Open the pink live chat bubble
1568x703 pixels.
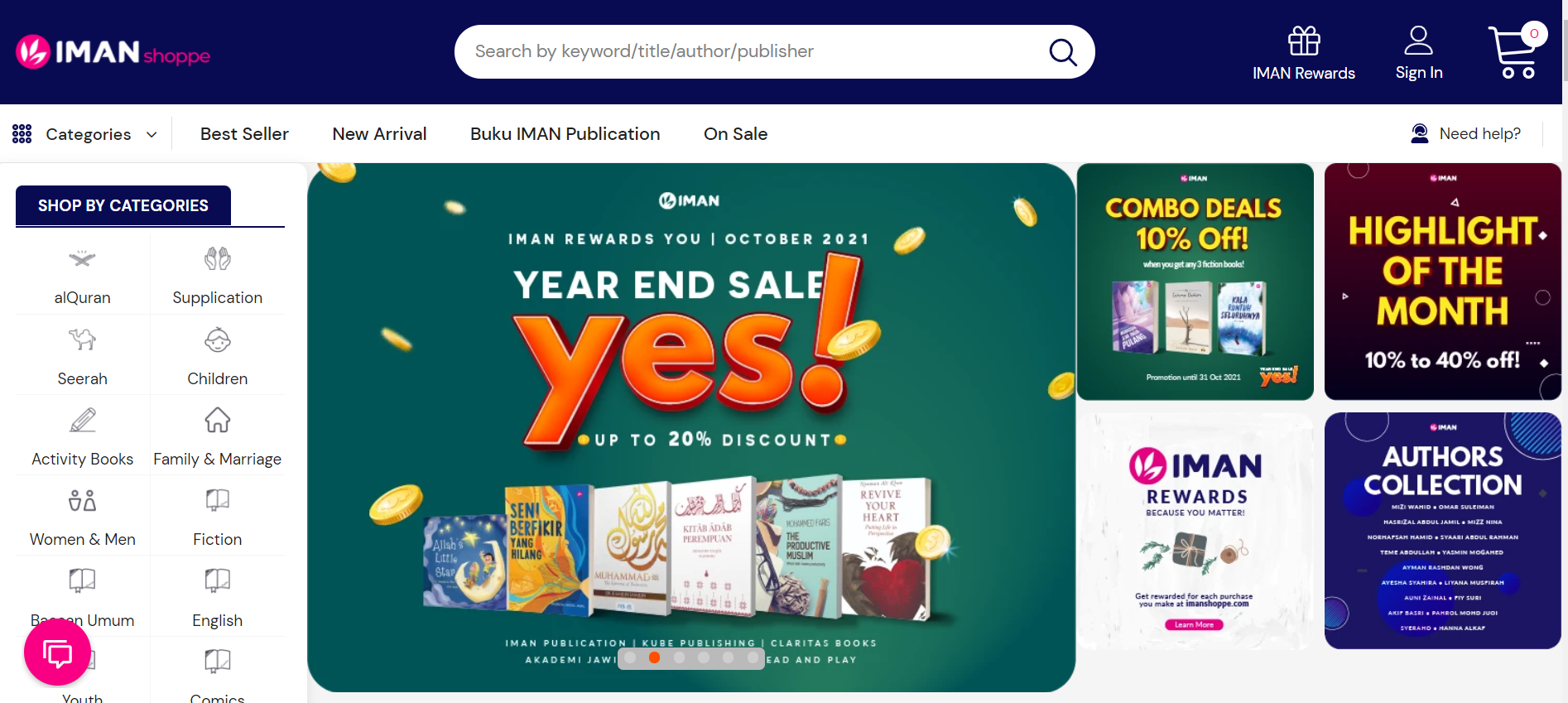pos(57,653)
